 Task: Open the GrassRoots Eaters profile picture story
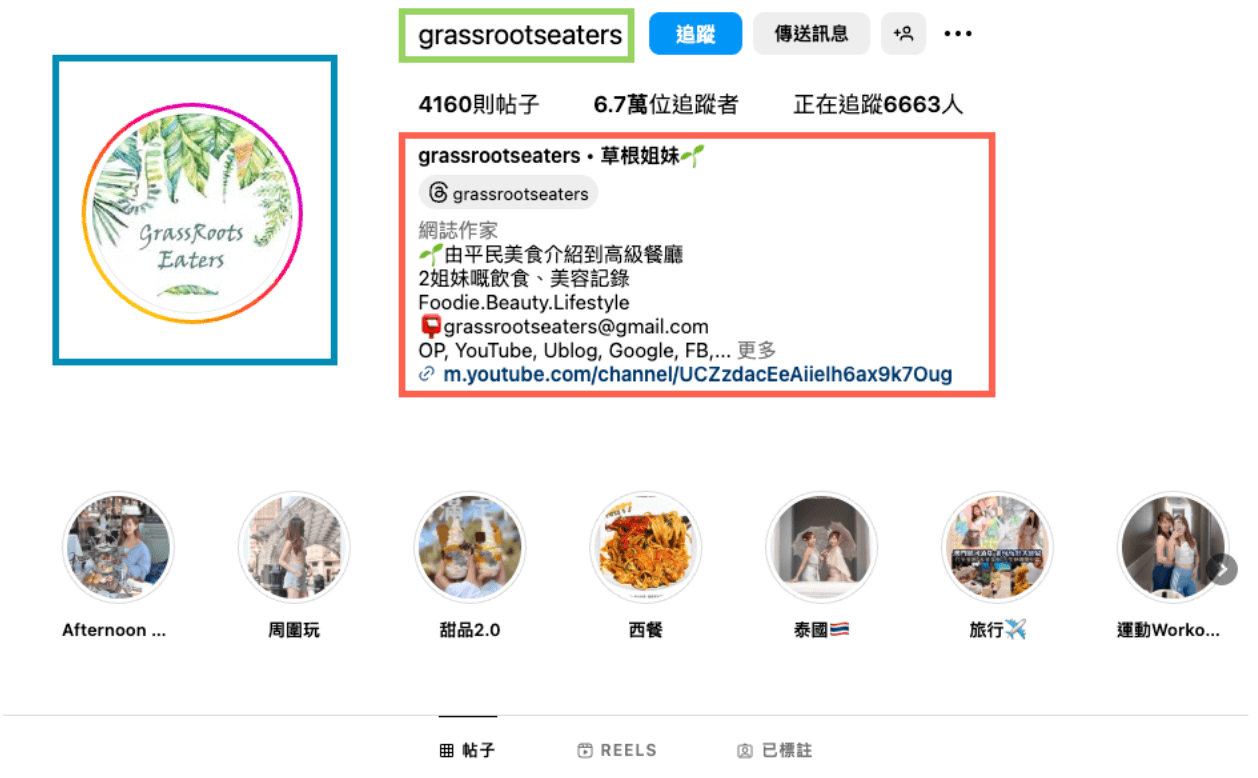pyautogui.click(x=192, y=214)
